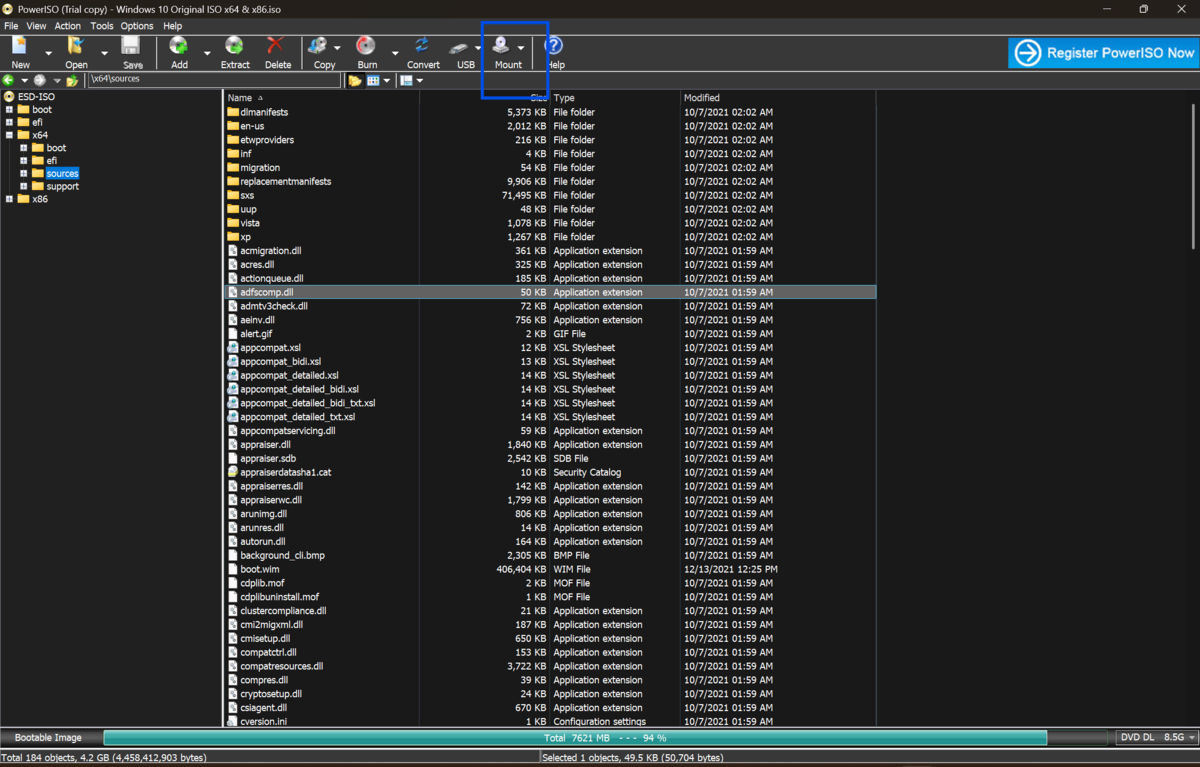
Task: Expand the x86 tree node
Action: [10, 199]
